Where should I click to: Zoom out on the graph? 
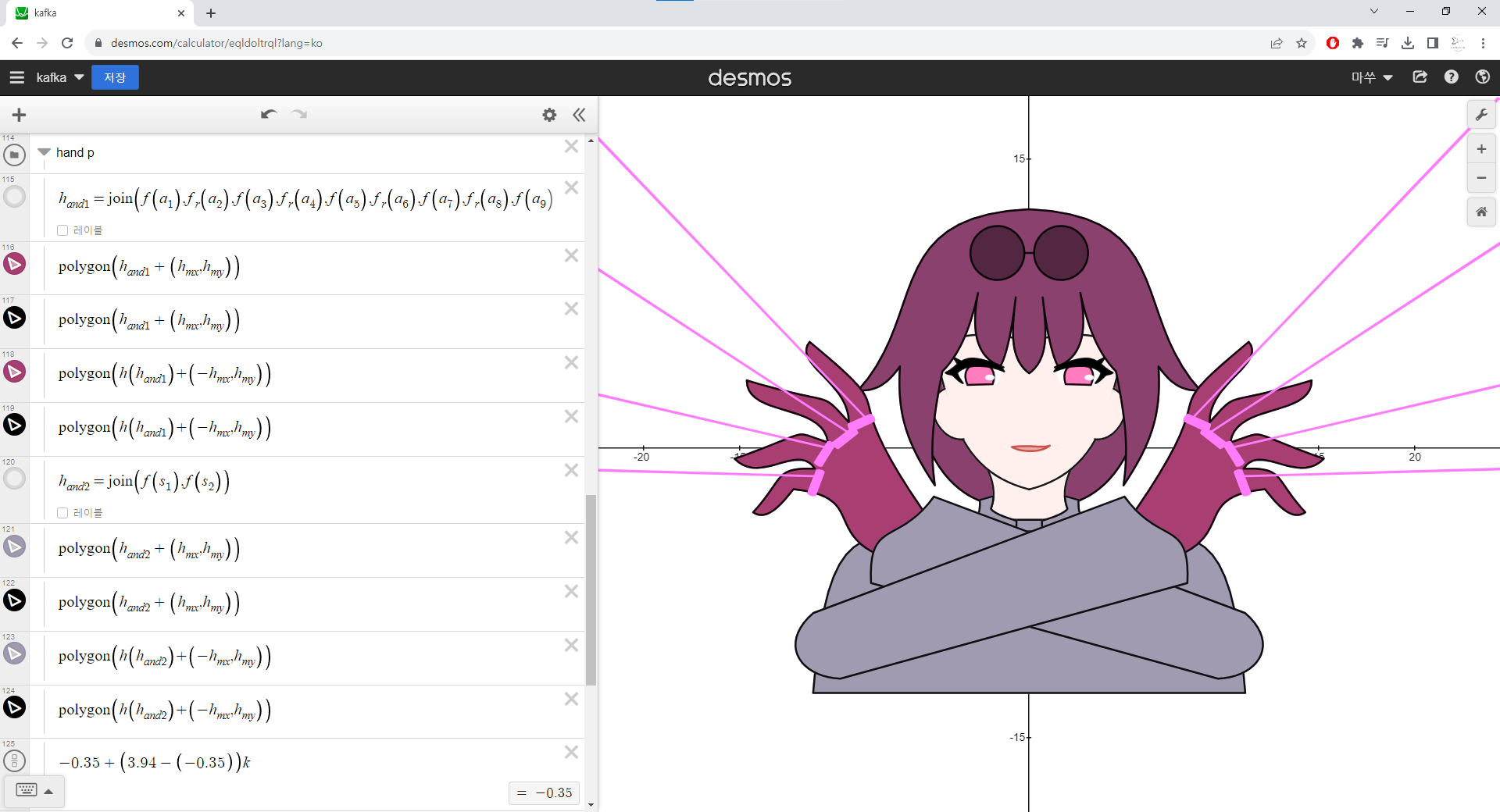[1481, 178]
